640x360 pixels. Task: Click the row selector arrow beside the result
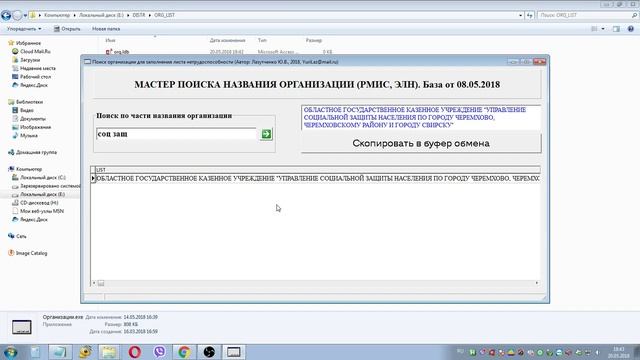pyautogui.click(x=93, y=178)
